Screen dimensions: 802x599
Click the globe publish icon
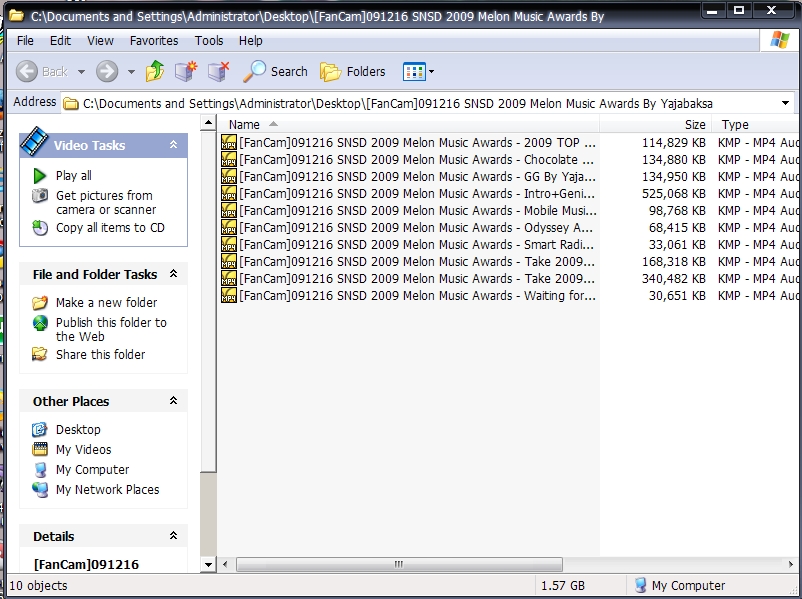40,323
